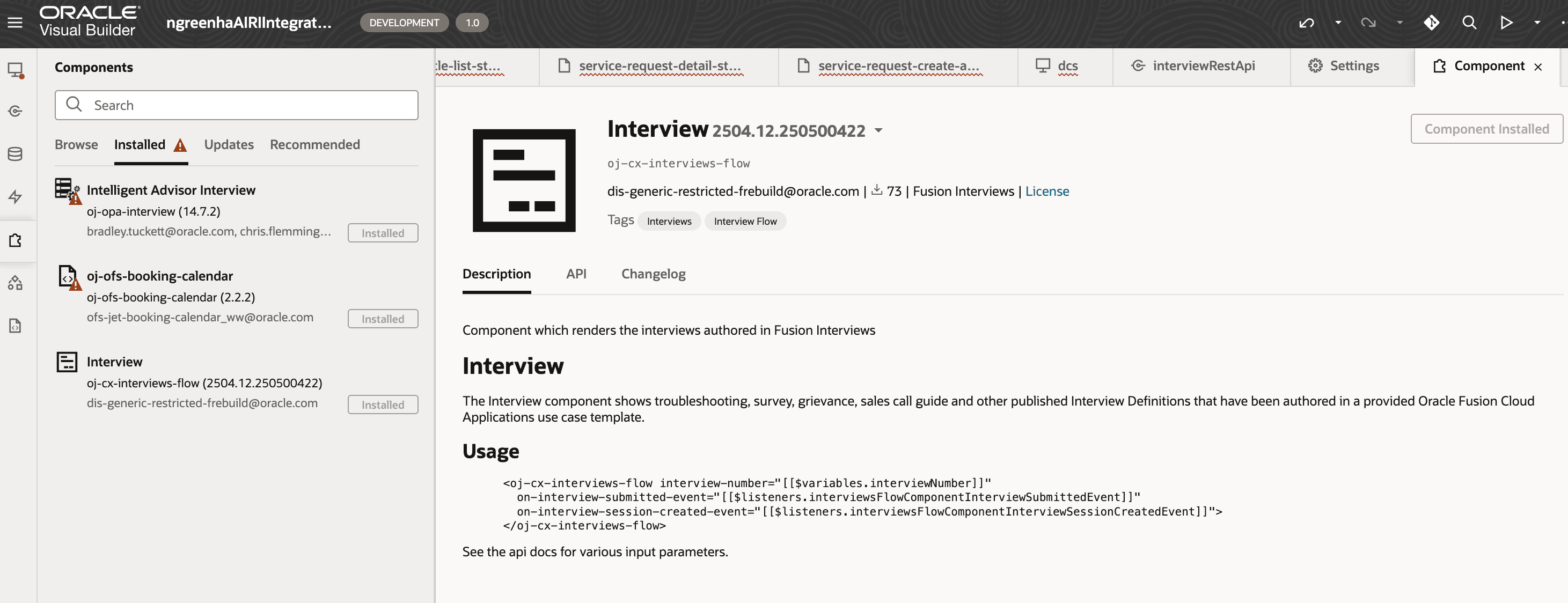1568x603 pixels.
Task: Click the Component Installed button
Action: coord(1486,129)
